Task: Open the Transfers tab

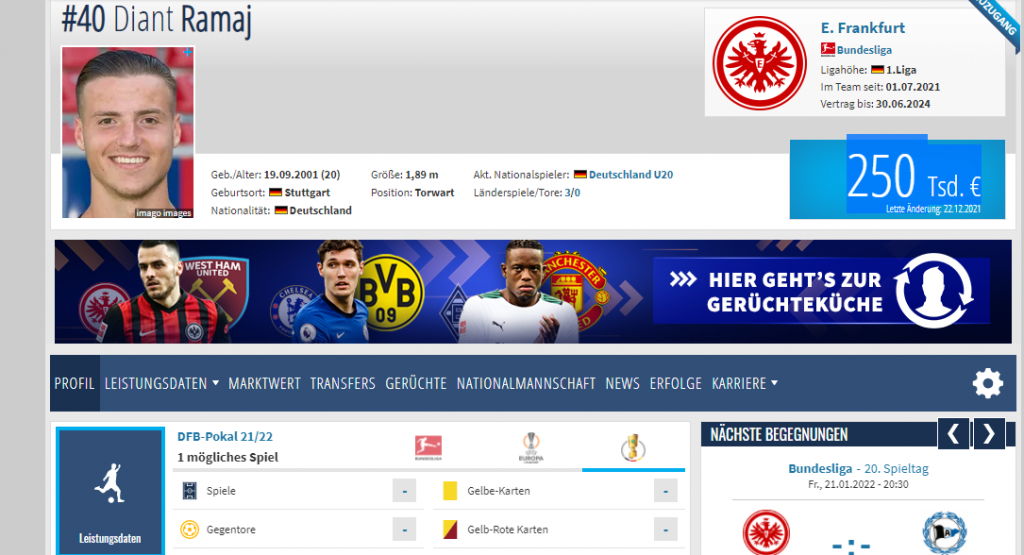Action: (343, 383)
